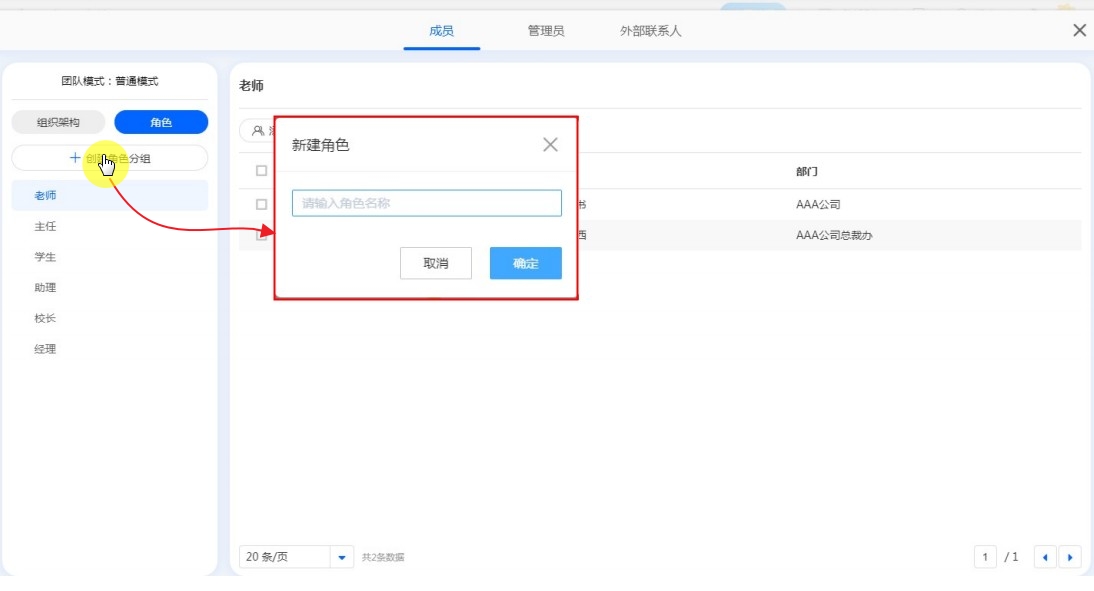Check the first member row checkbox

coord(261,204)
